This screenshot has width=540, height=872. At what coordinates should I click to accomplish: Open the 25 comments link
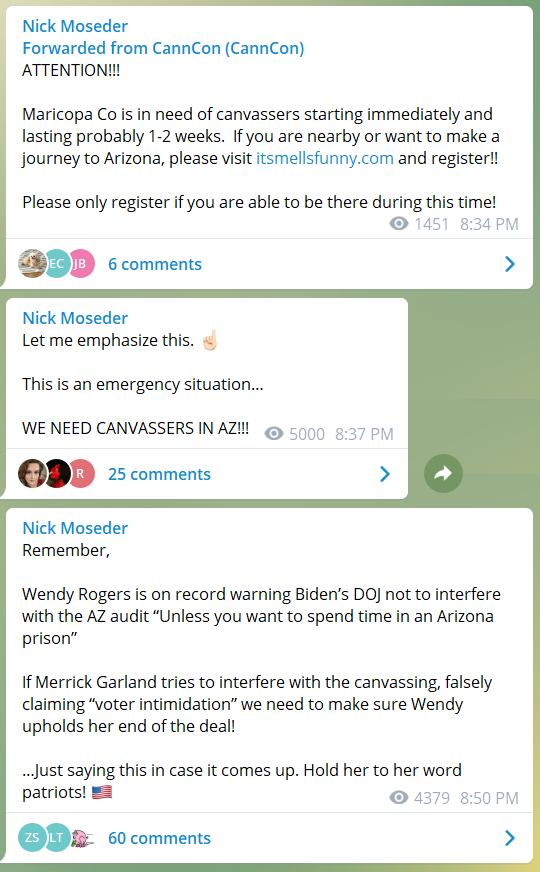[159, 474]
